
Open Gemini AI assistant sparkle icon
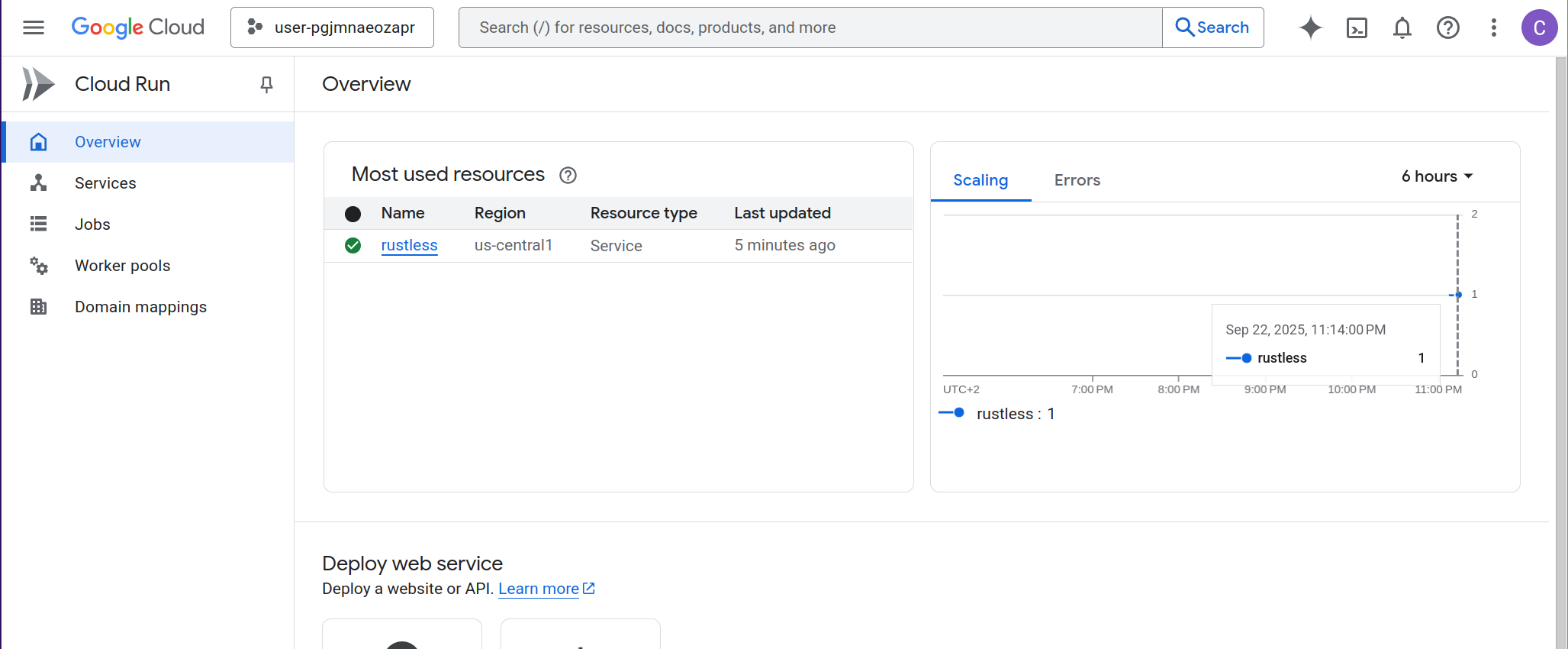(1310, 27)
